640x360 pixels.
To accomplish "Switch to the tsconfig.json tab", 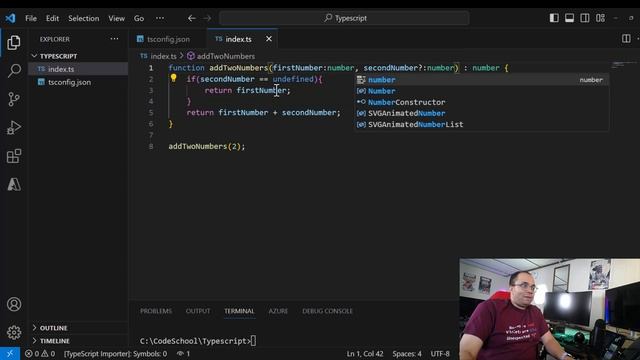I will [x=168, y=39].
